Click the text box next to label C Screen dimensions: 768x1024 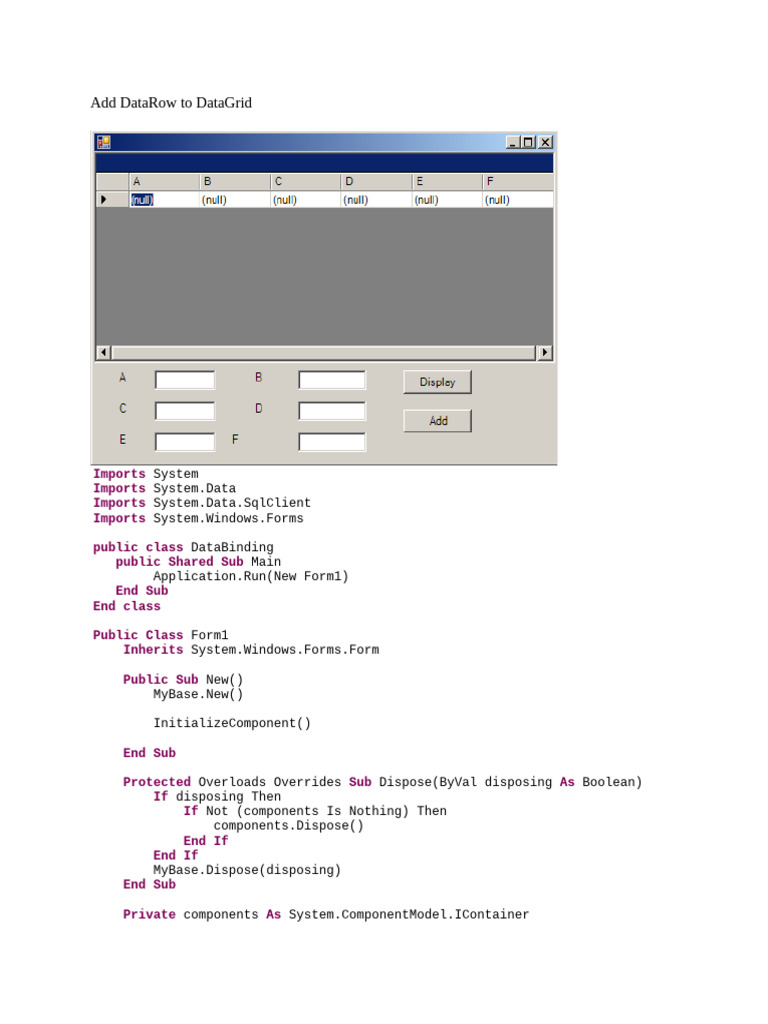[185, 411]
